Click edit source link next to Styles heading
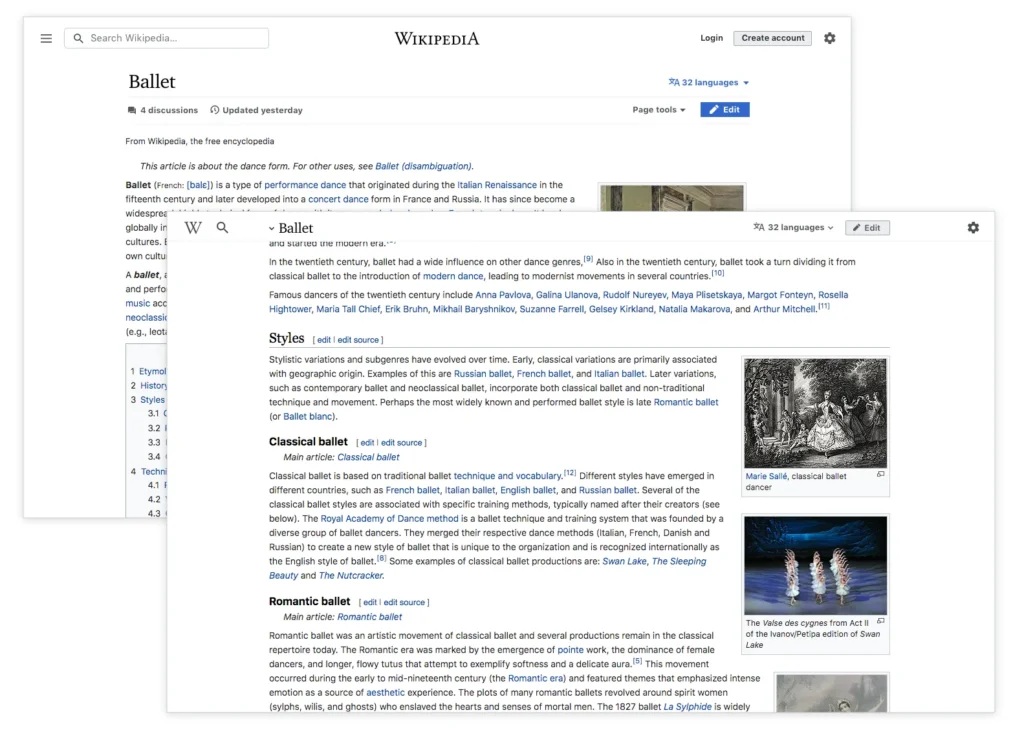This screenshot has width=1024, height=739. click(358, 340)
